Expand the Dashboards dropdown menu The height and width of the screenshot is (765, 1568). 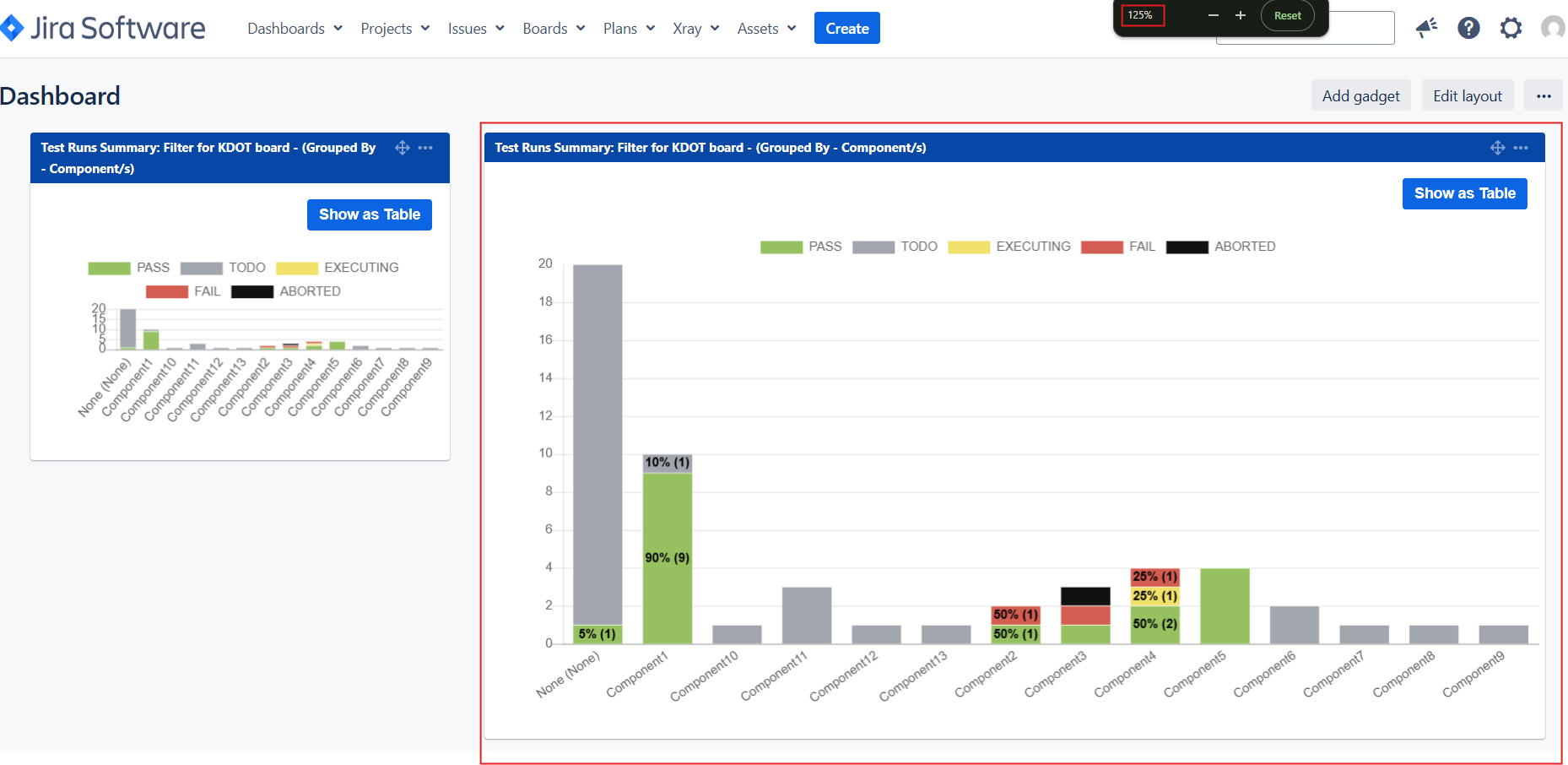295,29
